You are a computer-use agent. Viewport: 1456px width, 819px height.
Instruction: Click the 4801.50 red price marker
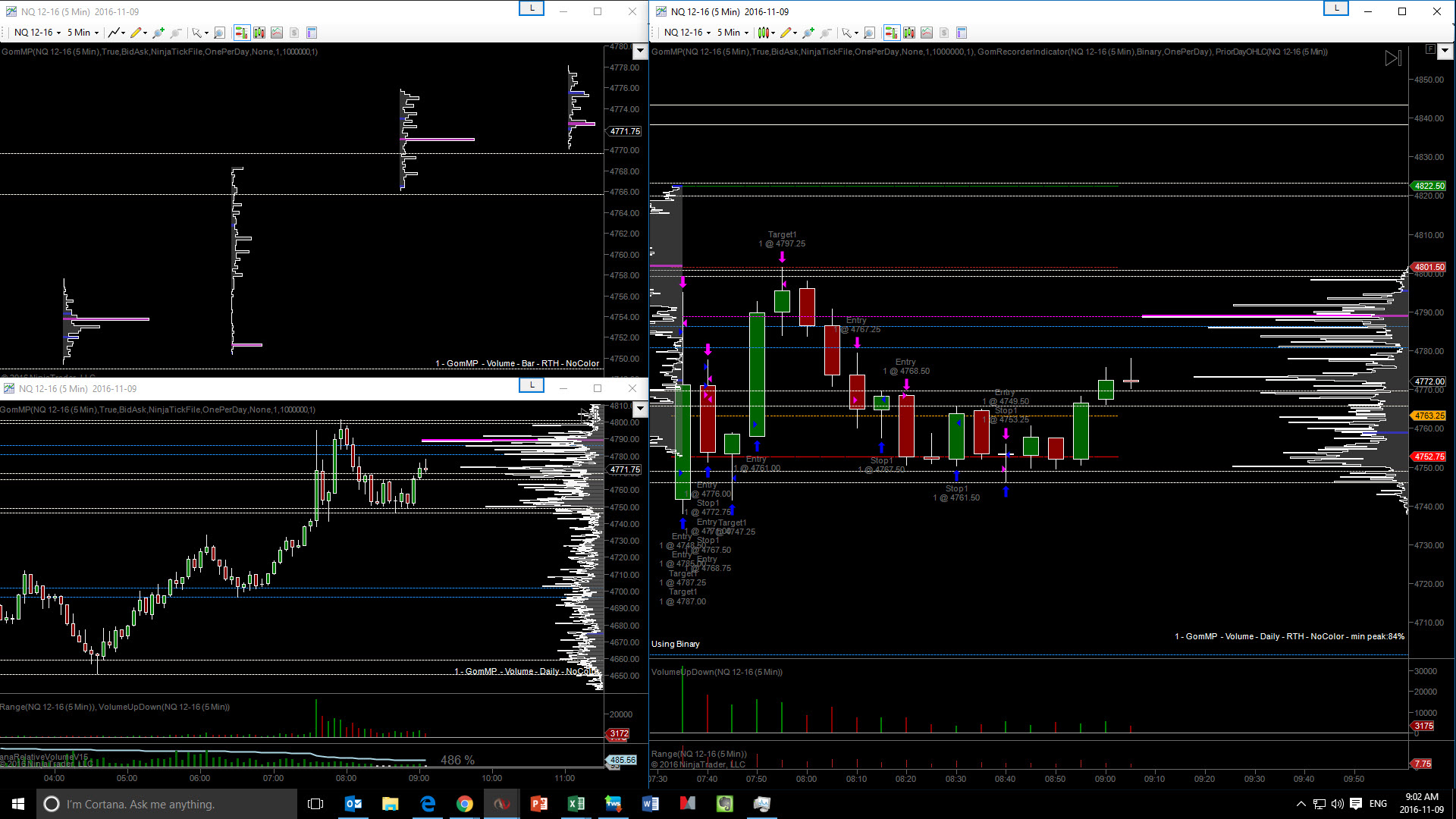coord(1429,267)
